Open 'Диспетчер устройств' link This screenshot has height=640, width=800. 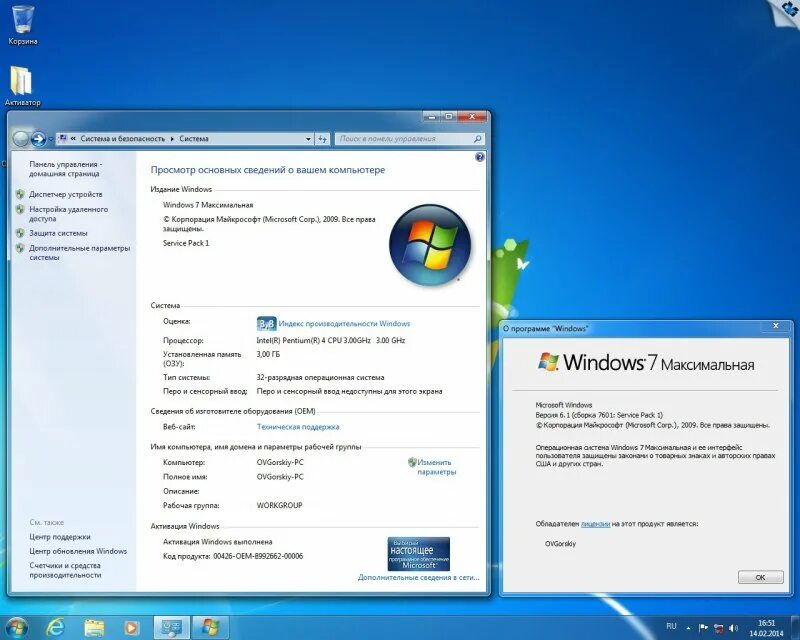[65, 194]
